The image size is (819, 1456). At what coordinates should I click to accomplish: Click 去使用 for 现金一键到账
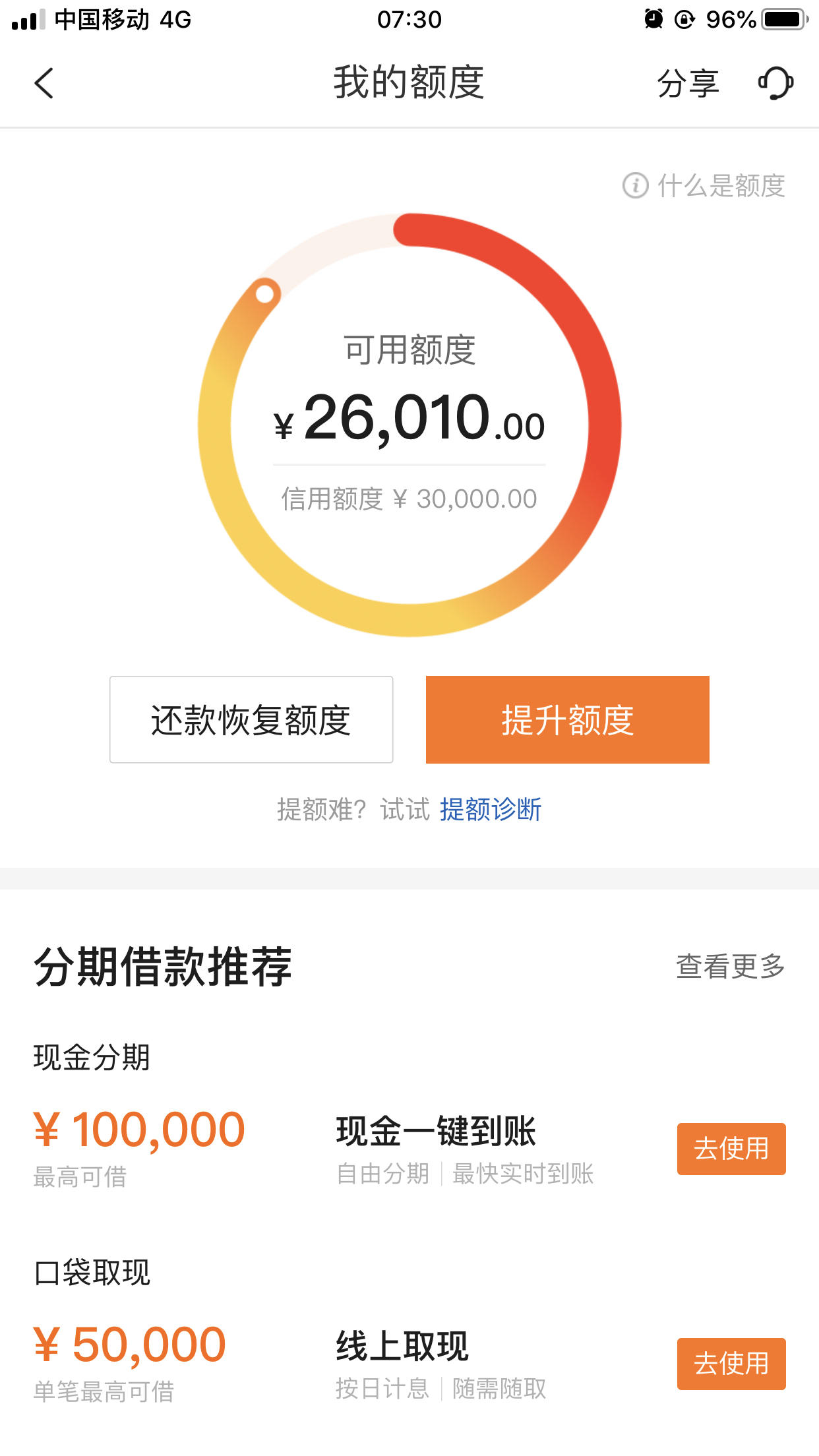[x=731, y=1149]
